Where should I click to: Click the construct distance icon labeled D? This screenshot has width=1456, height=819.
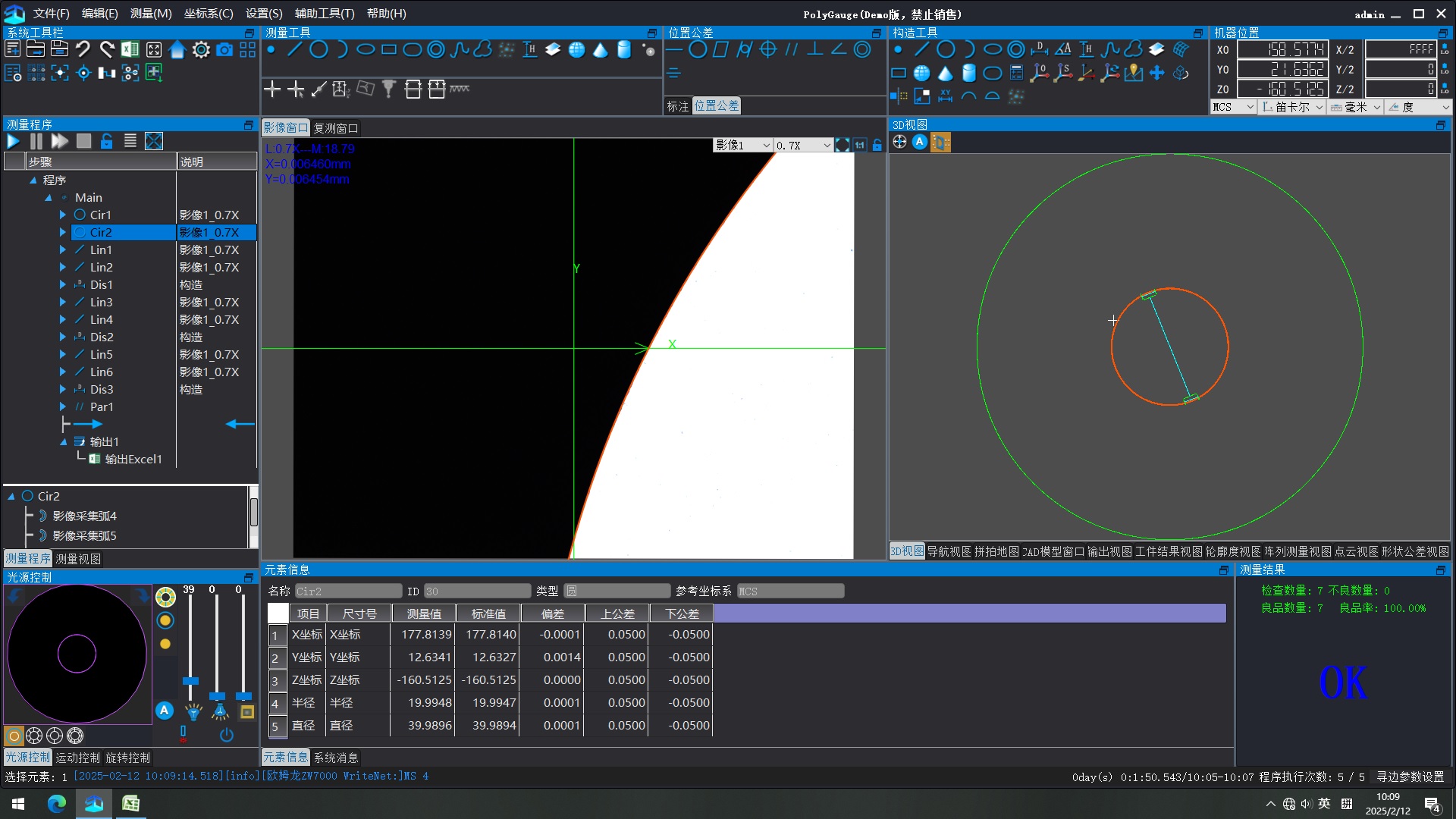(x=1040, y=50)
